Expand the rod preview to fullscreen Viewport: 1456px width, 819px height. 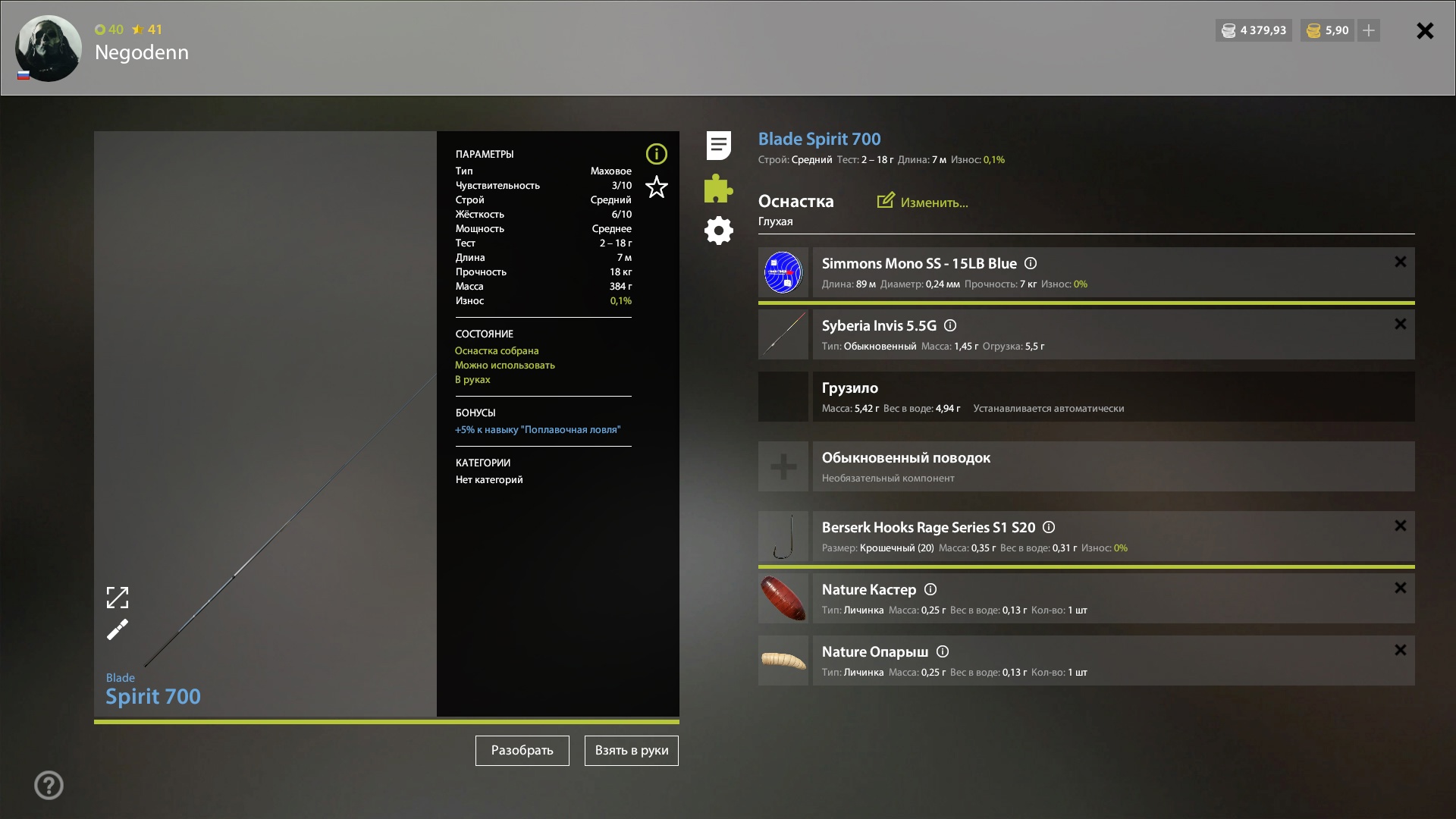pyautogui.click(x=118, y=598)
